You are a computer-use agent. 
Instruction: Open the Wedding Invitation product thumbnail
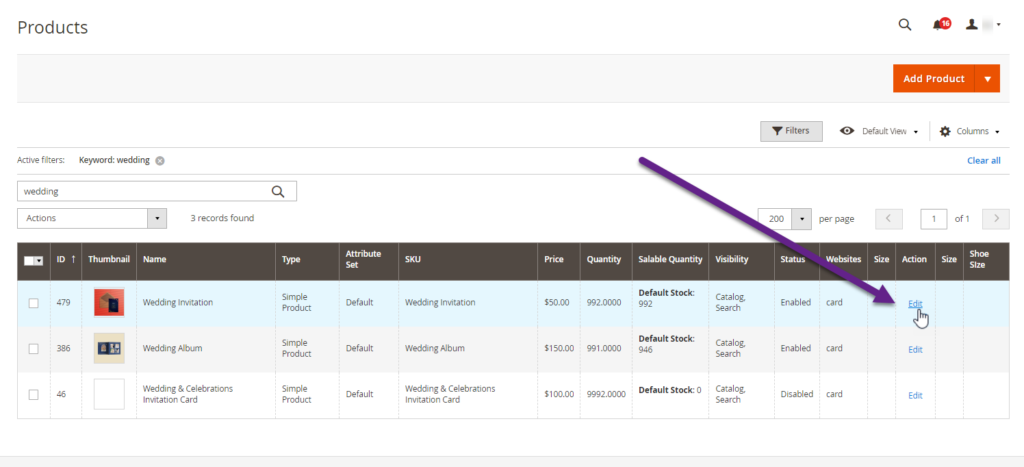click(109, 302)
